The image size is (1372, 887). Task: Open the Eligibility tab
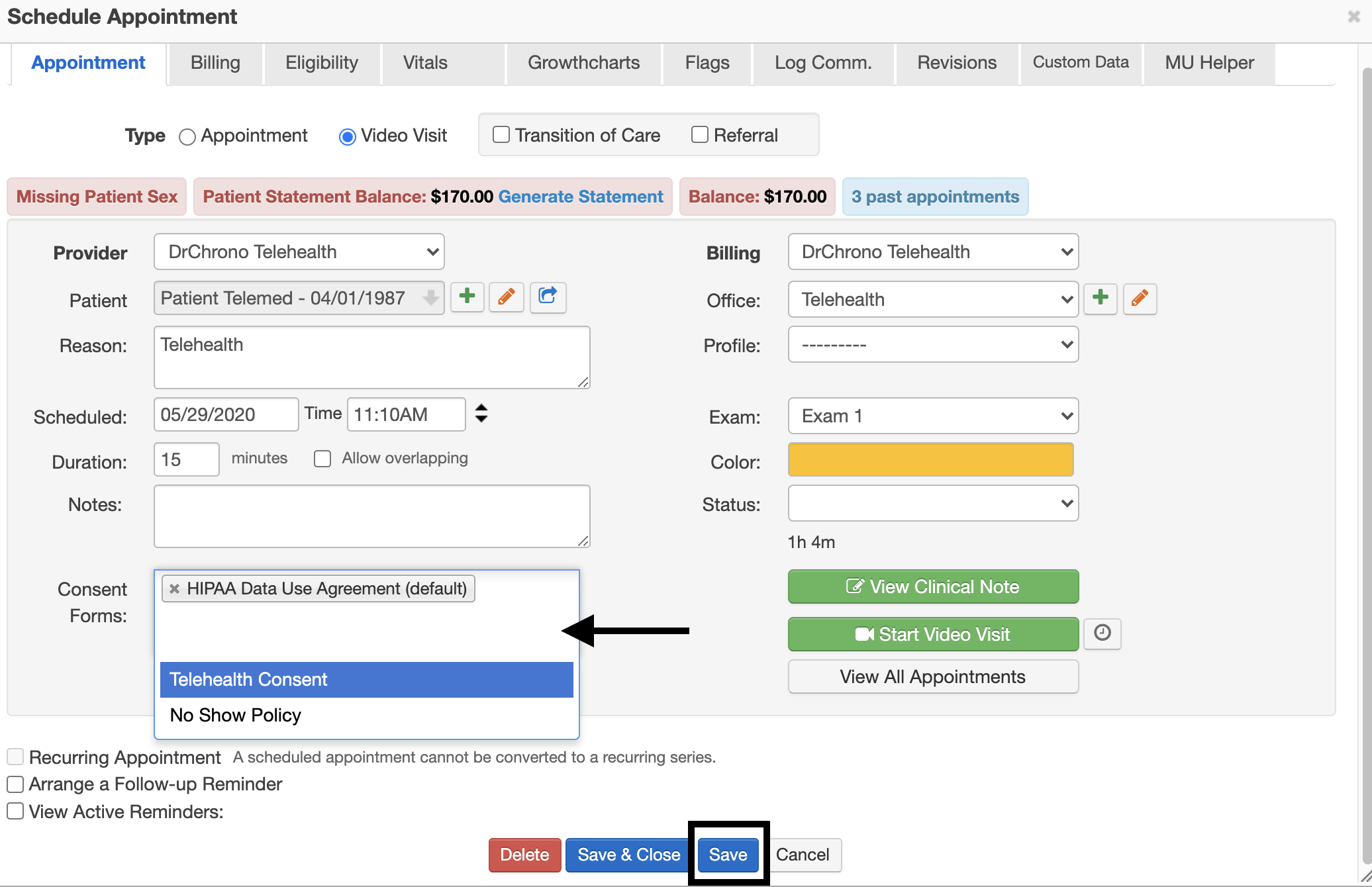(322, 63)
